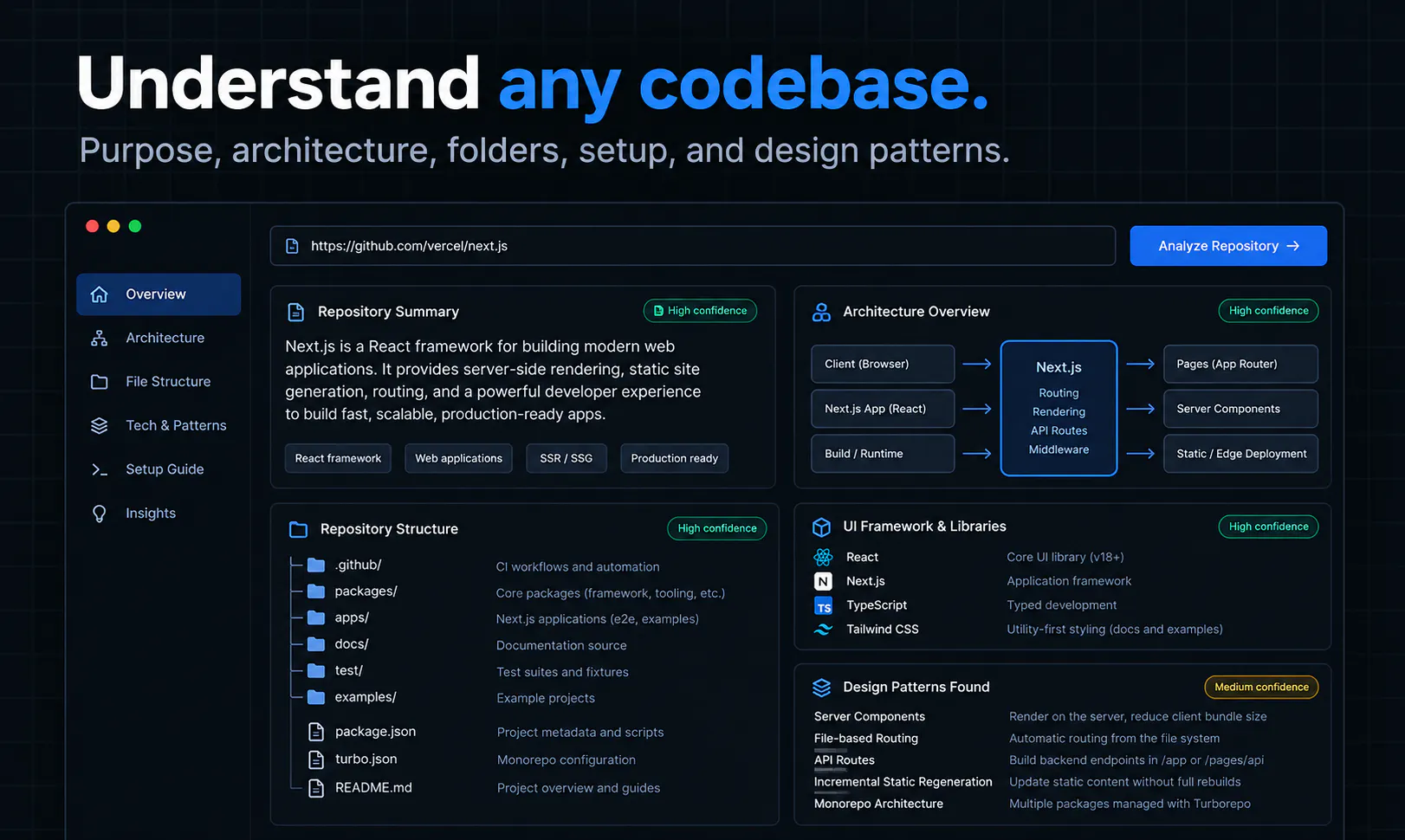Click the README.md file name
Image resolution: width=1405 pixels, height=840 pixels.
click(373, 788)
